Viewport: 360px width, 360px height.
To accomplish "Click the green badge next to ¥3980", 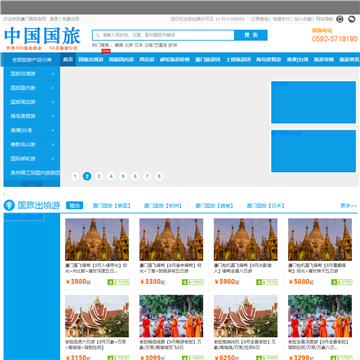I will [118, 282].
